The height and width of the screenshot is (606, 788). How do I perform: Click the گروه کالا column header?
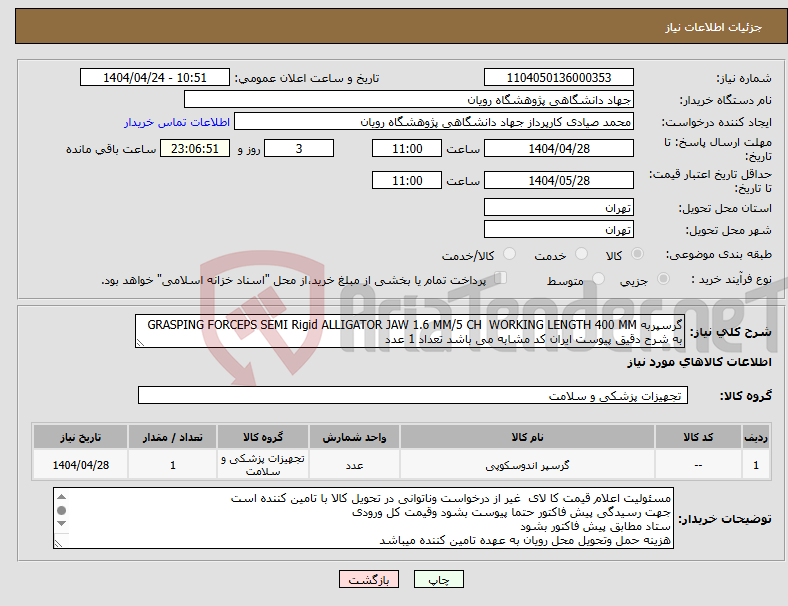click(263, 437)
